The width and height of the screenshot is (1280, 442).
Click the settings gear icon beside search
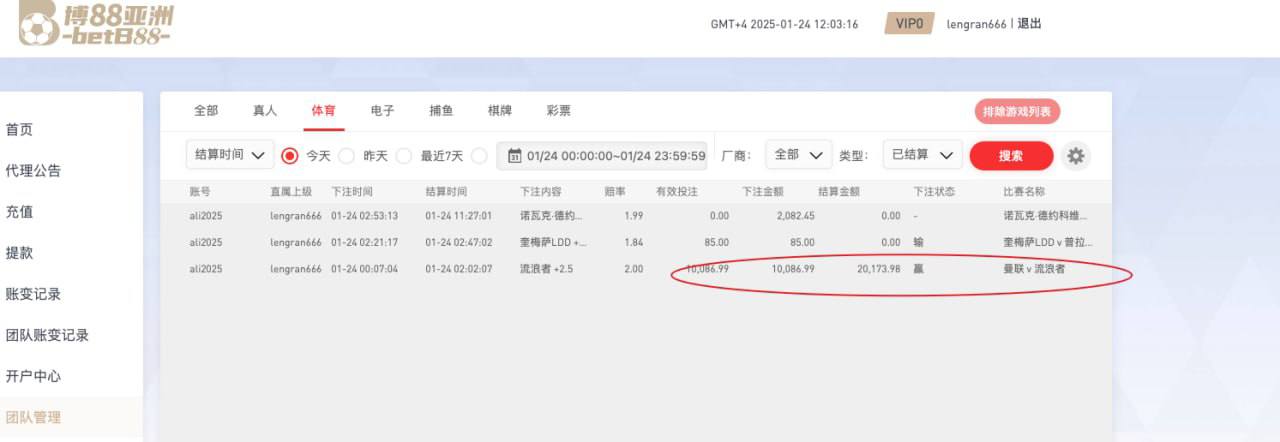[1076, 155]
